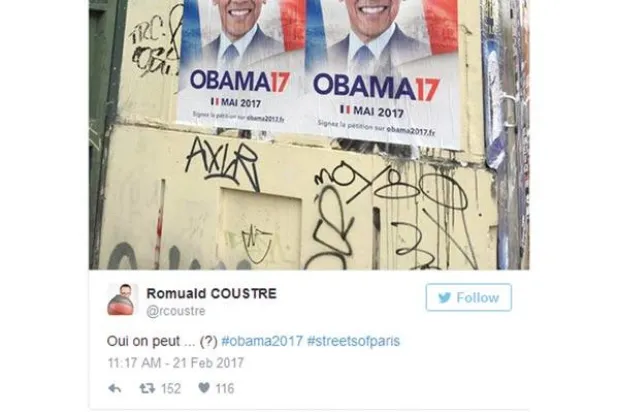Open the left OBAMA17 poster in photo
Screen dimensions: 618x412
pos(240,63)
